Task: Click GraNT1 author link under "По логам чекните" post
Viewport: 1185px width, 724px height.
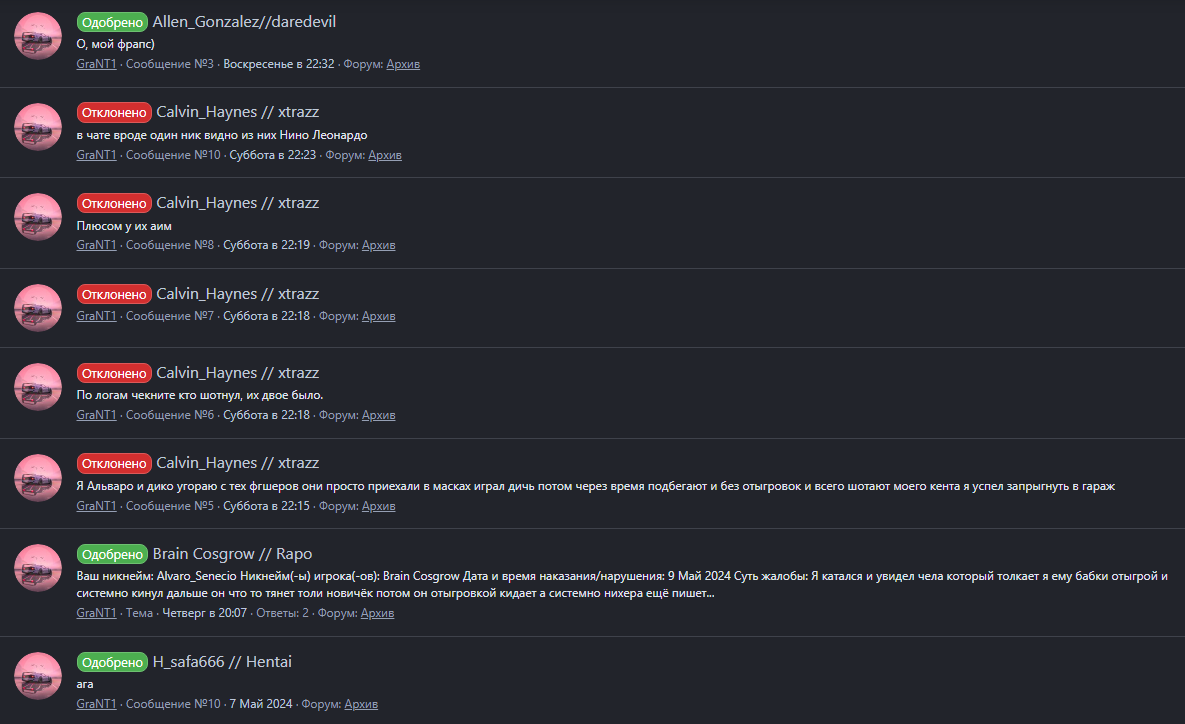Action: pos(96,414)
